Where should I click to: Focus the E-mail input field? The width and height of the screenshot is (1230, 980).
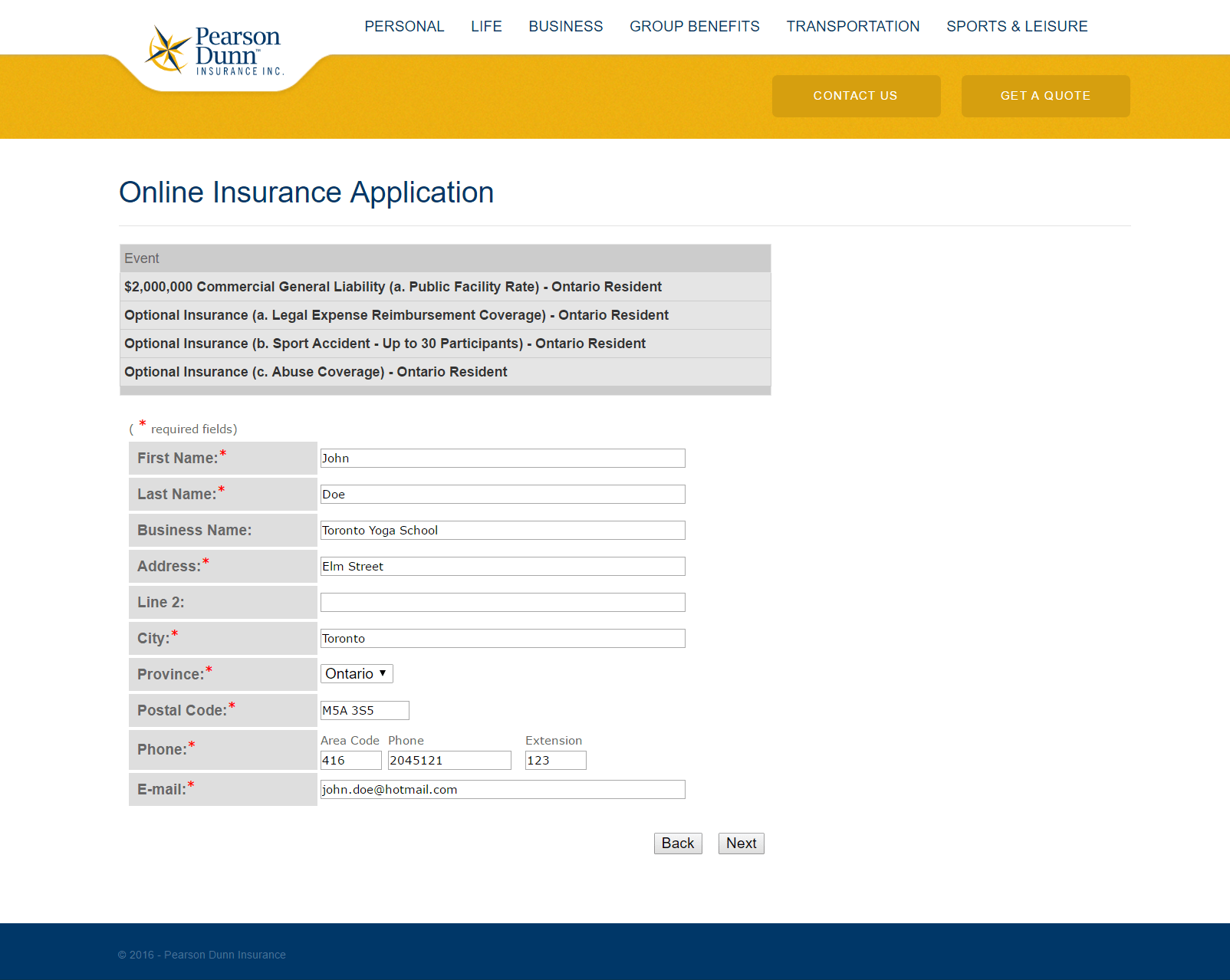503,790
